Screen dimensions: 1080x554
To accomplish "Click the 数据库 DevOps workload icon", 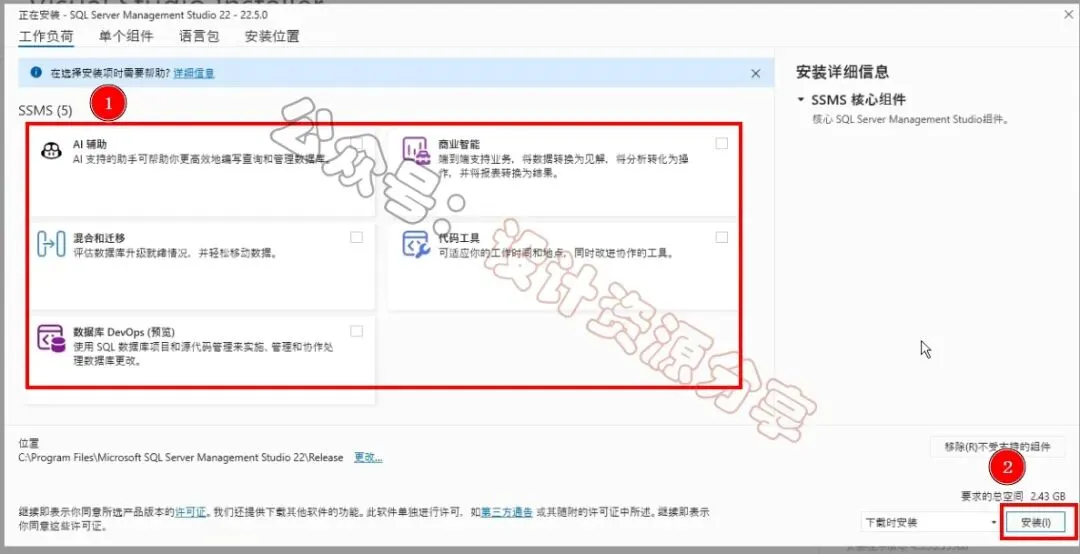I will (x=51, y=338).
